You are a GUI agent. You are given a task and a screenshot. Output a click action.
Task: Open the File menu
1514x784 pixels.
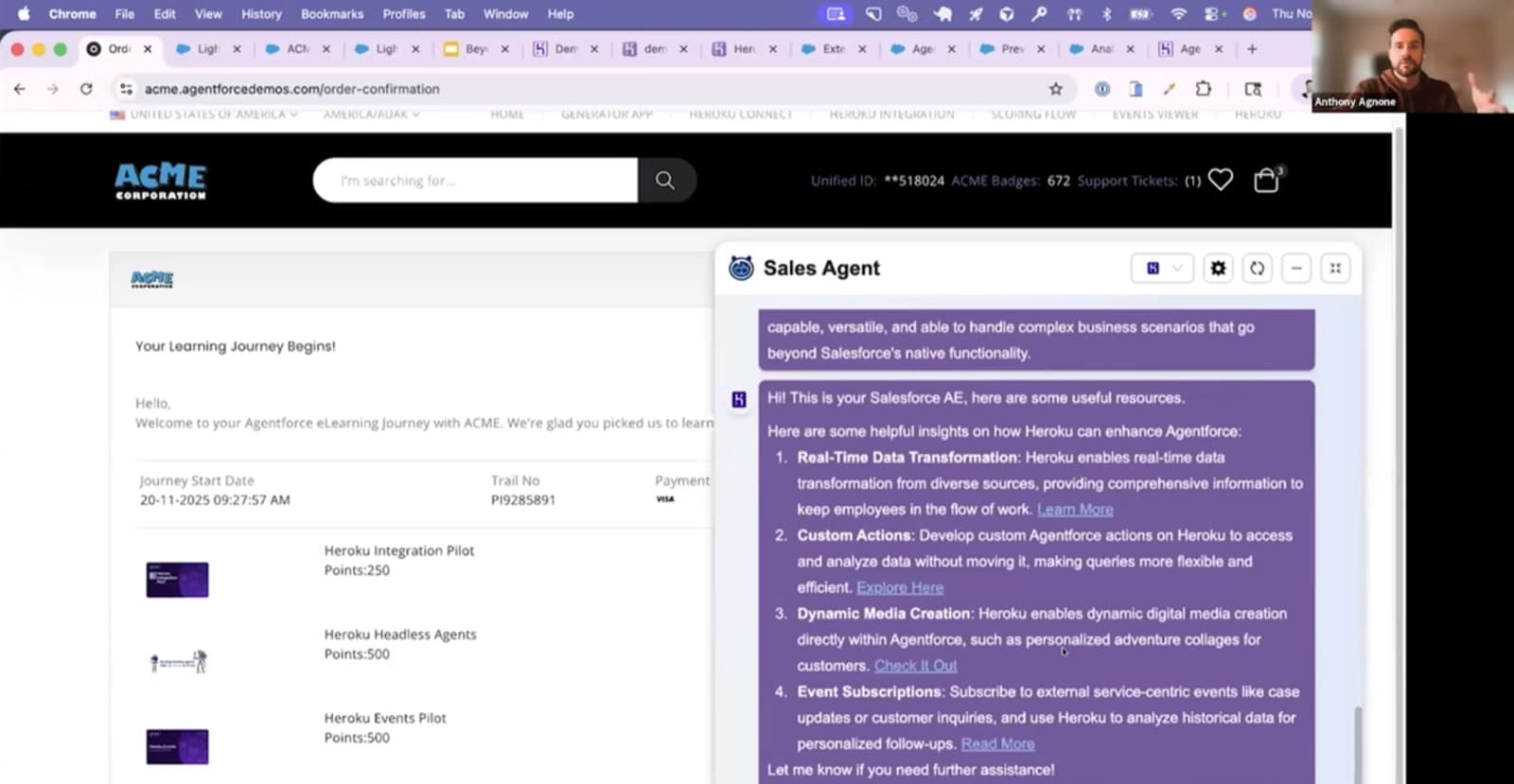(x=124, y=13)
